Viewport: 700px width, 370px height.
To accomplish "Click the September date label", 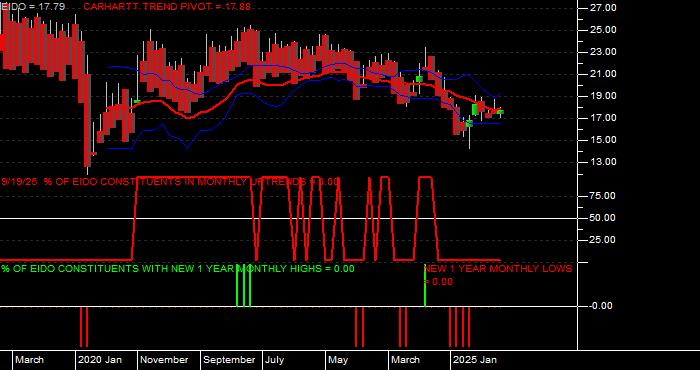I will [x=229, y=360].
